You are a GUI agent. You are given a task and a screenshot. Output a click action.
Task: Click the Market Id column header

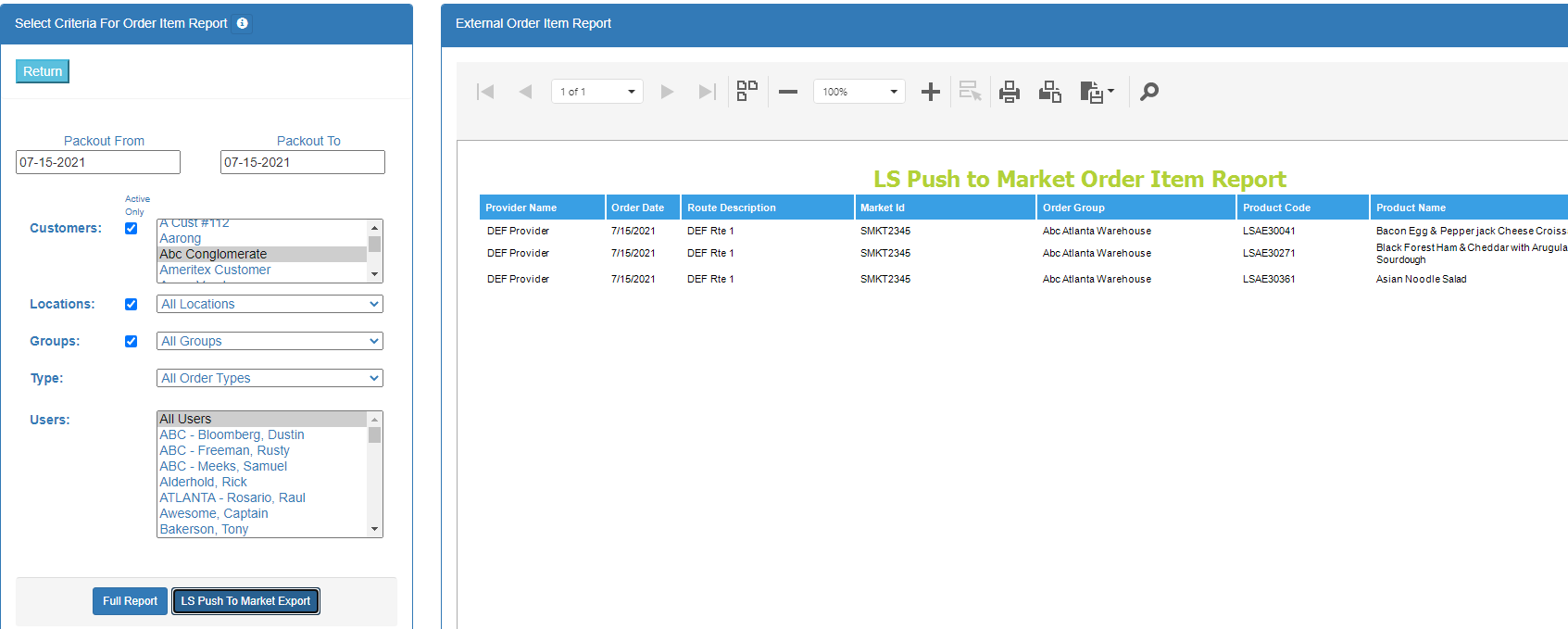(x=946, y=208)
